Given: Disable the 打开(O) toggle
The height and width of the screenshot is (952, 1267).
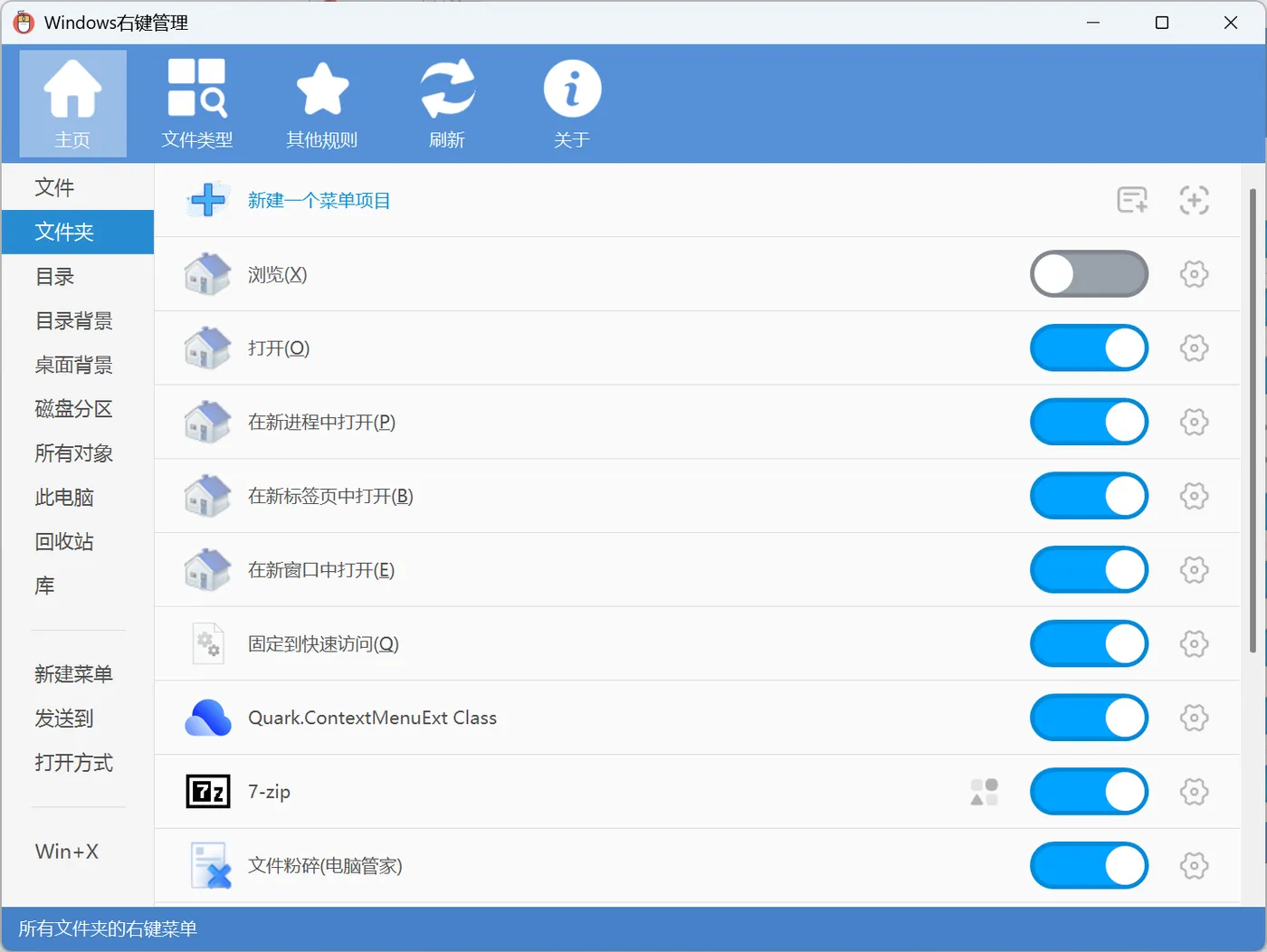Looking at the screenshot, I should (x=1089, y=348).
